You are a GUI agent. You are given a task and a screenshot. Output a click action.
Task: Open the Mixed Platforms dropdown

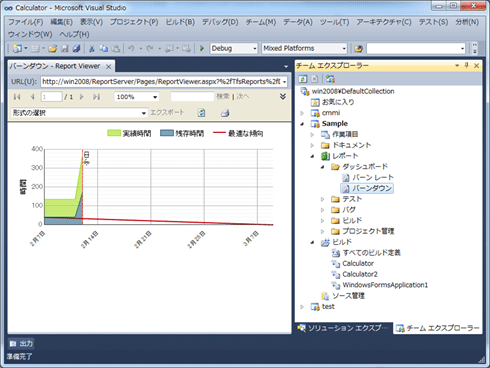coord(344,49)
